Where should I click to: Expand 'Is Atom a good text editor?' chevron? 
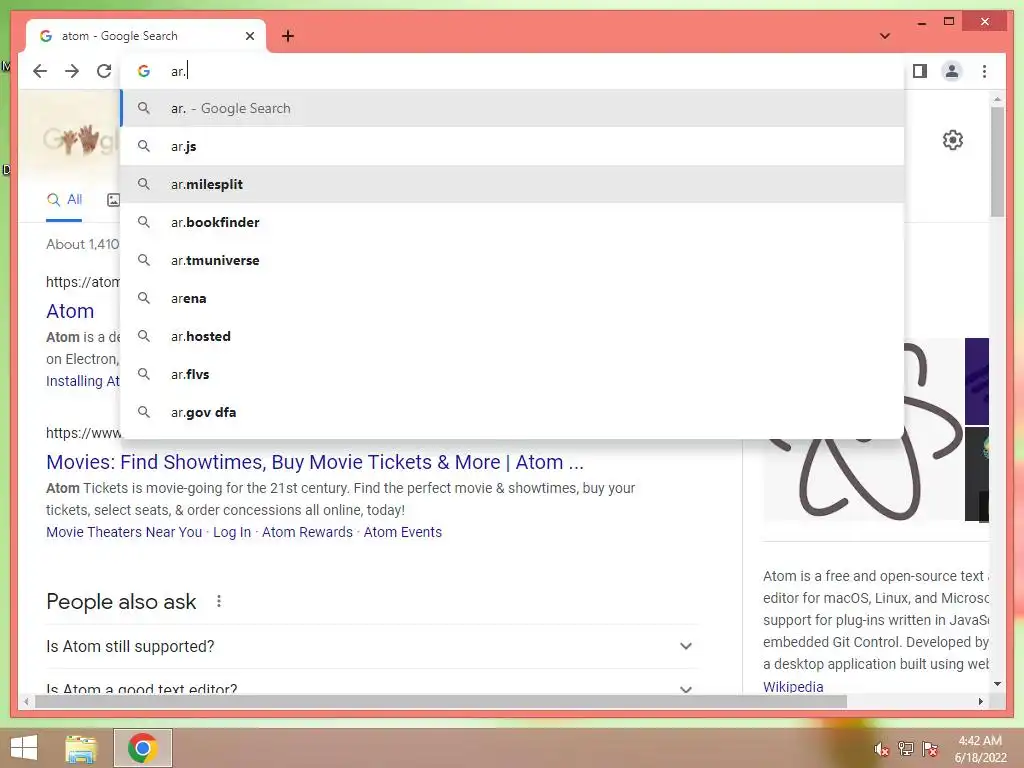pyautogui.click(x=686, y=689)
